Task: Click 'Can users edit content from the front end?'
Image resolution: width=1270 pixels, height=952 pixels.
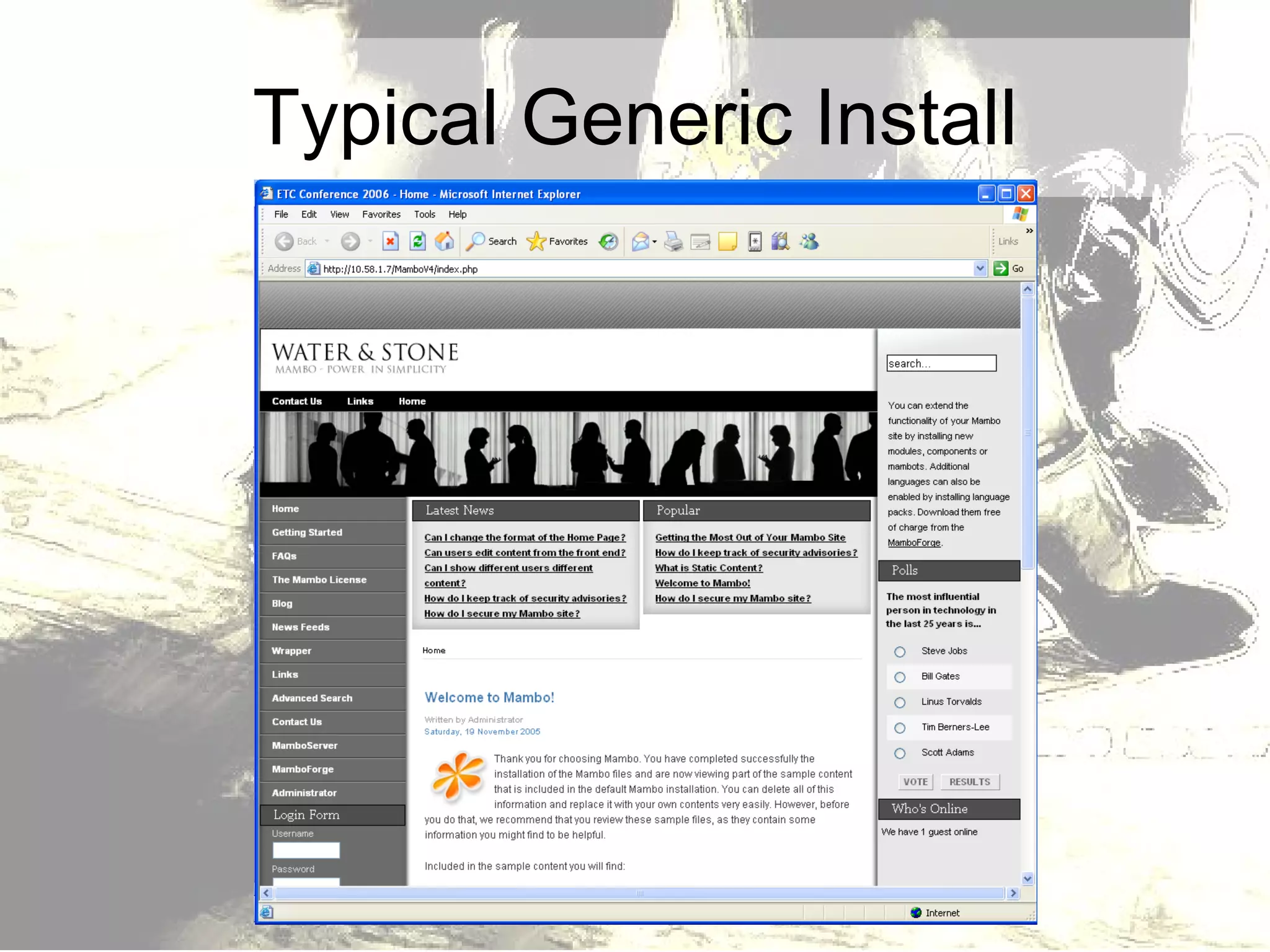Action: click(525, 553)
